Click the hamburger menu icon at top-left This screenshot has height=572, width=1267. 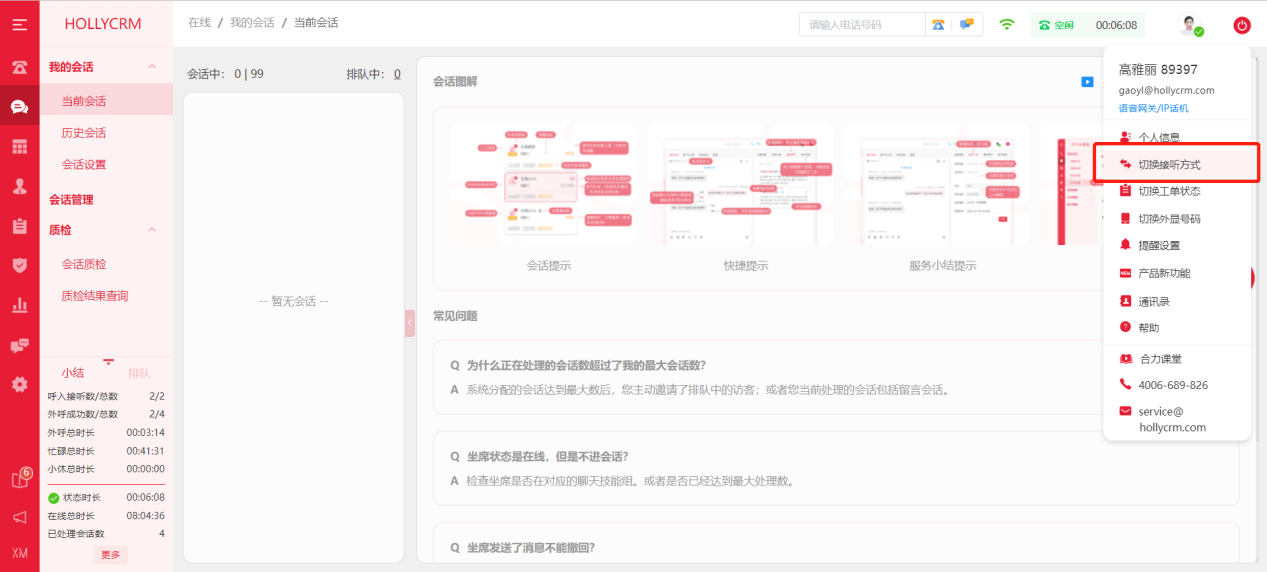coord(19,24)
